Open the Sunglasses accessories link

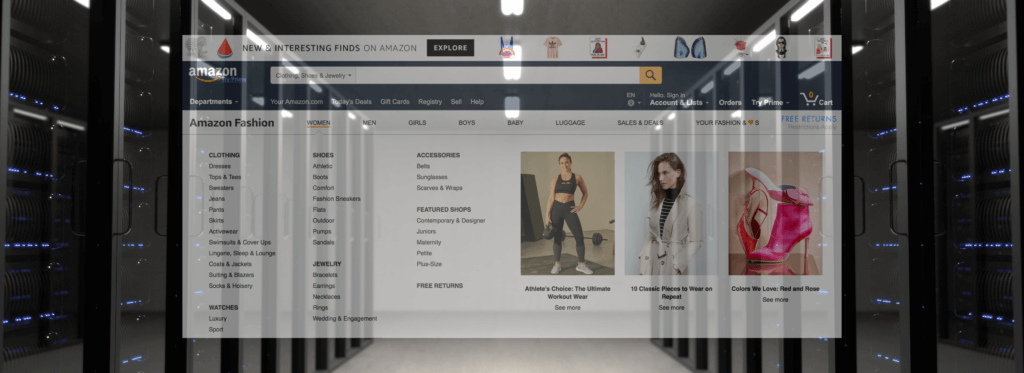pyautogui.click(x=432, y=177)
